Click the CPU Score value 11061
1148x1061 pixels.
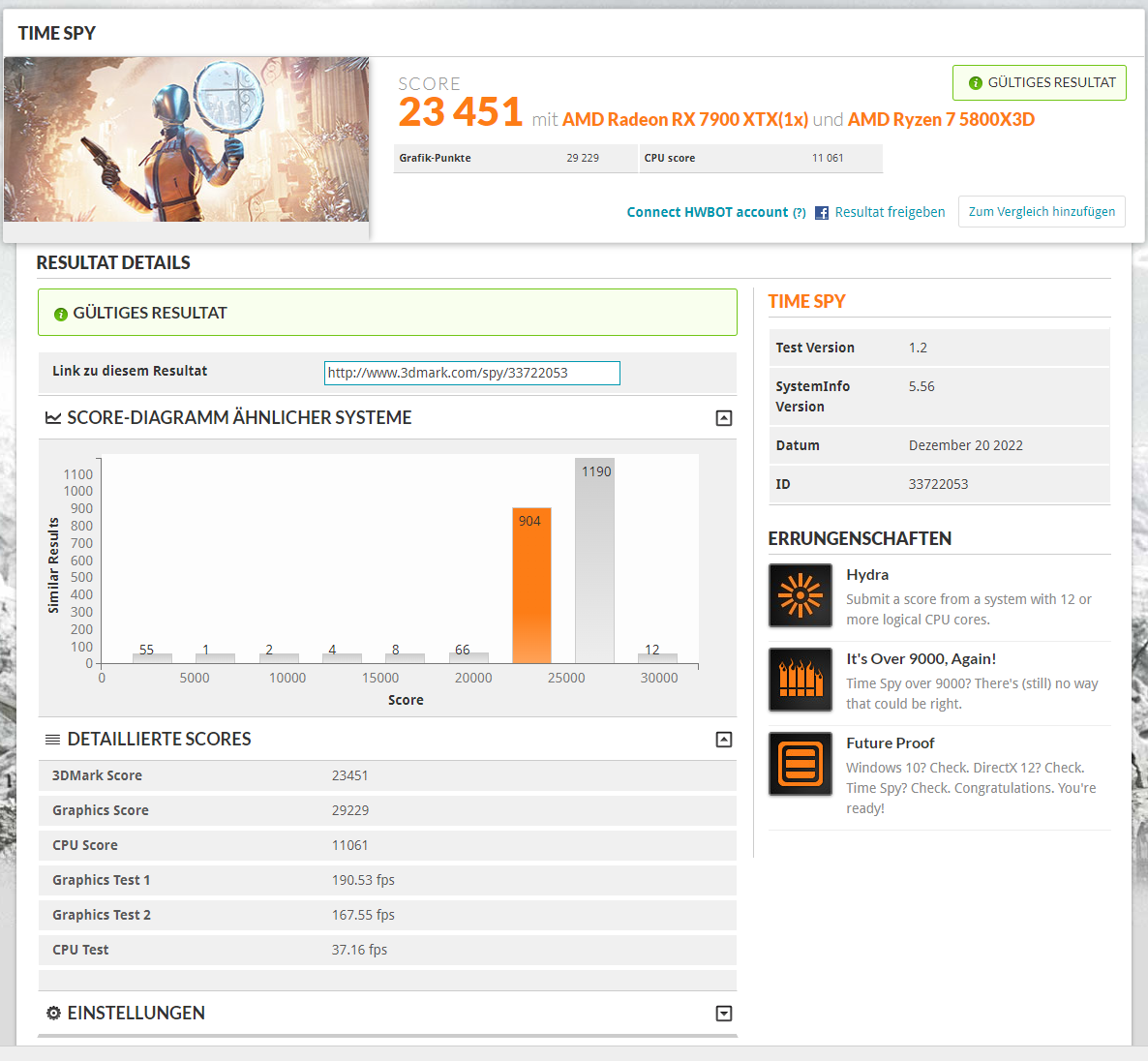[x=350, y=845]
